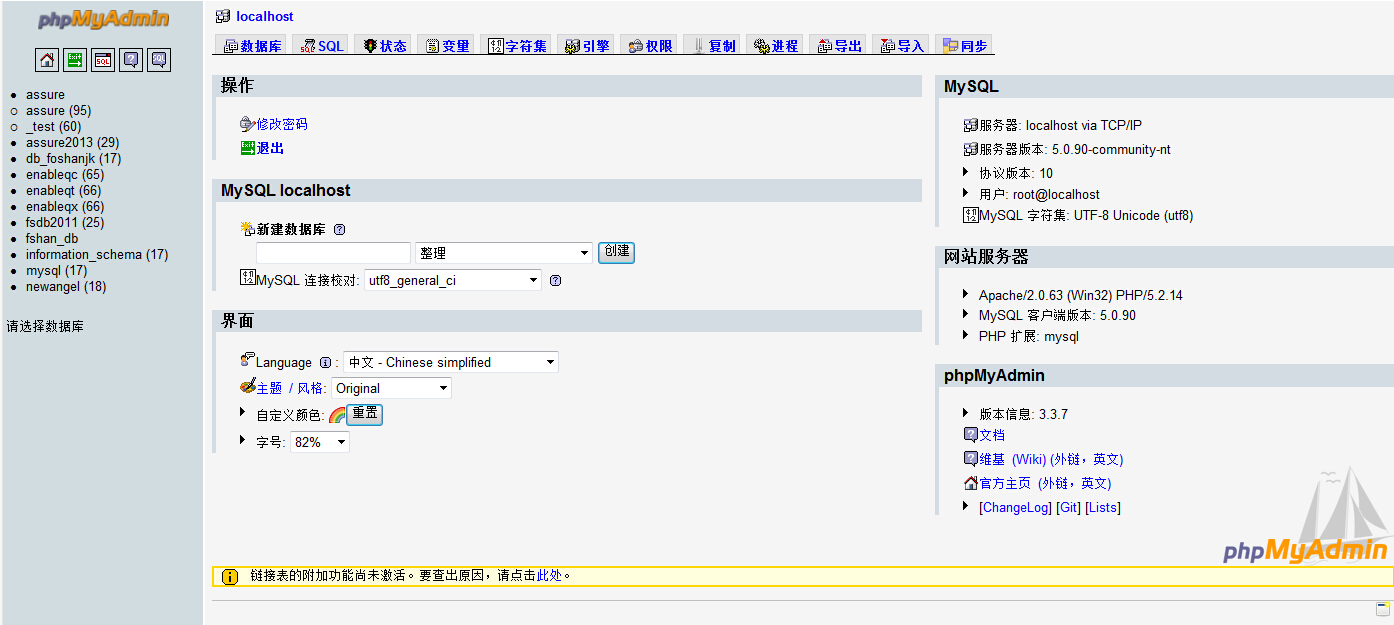Viewport: 1394px width, 625px height.
Task: Click the [Git] link
Action: coord(1068,508)
